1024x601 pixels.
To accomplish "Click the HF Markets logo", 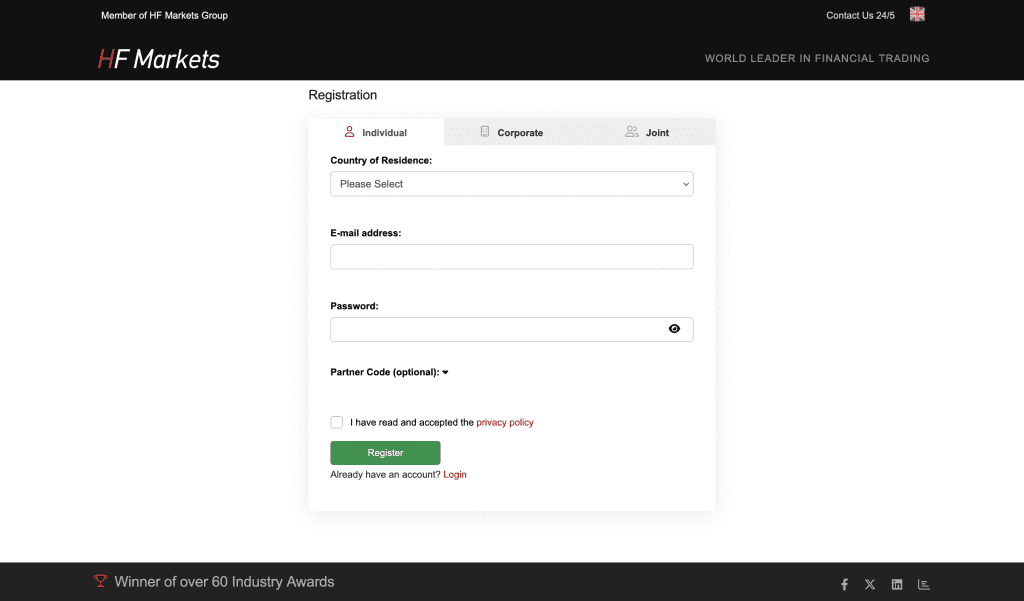I will (x=159, y=59).
